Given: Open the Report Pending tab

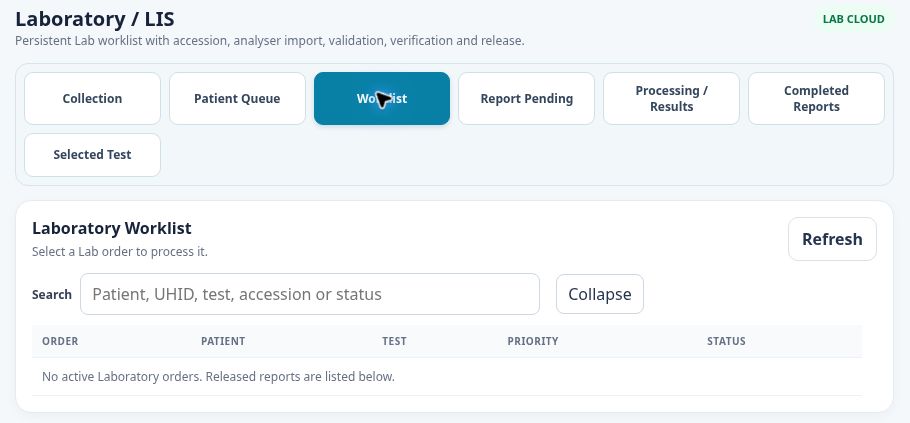Looking at the screenshot, I should coord(526,98).
